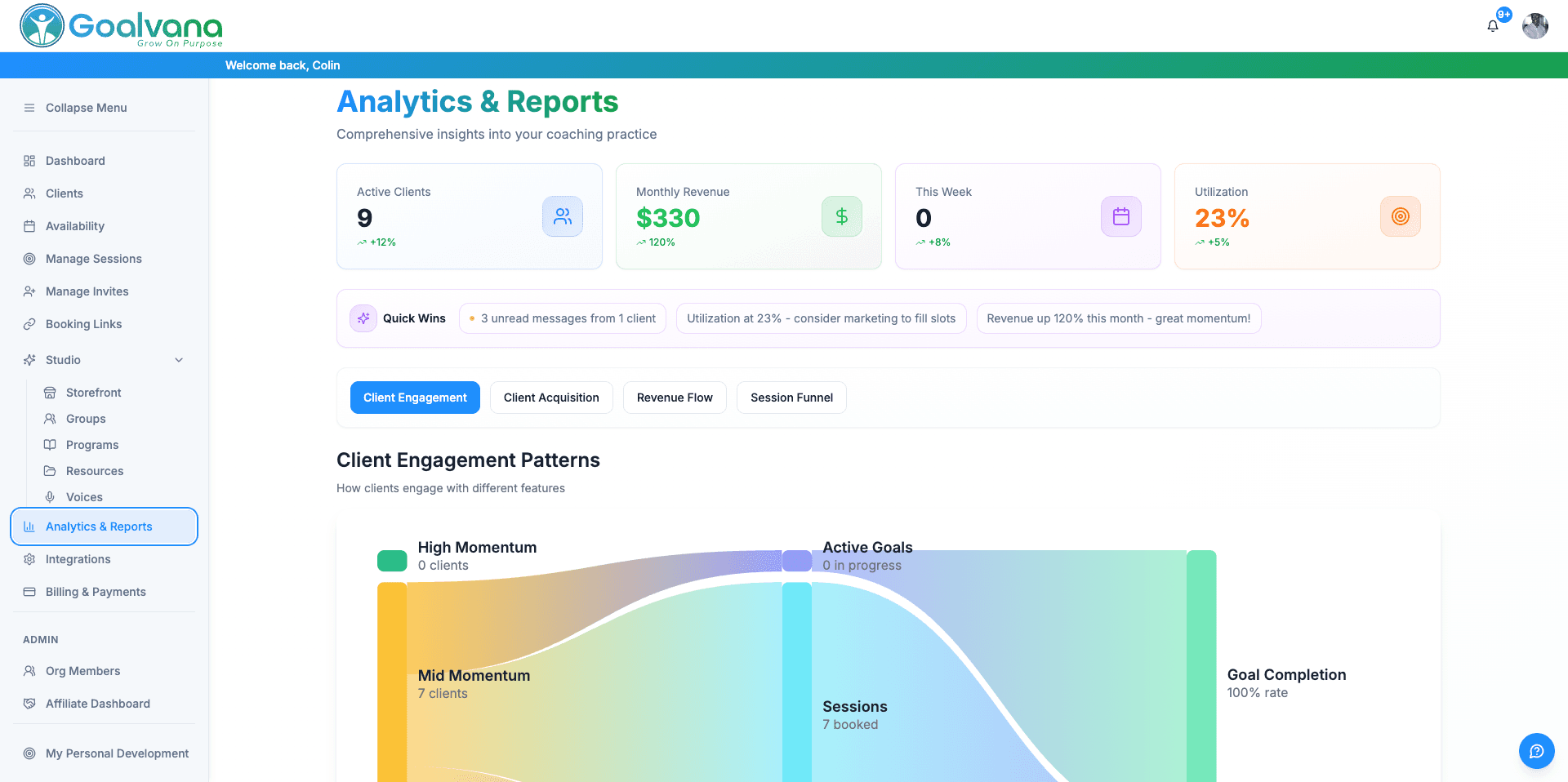Image resolution: width=1568 pixels, height=782 pixels.
Task: Open the chat bubble in bottom-right corner
Action: [x=1536, y=751]
